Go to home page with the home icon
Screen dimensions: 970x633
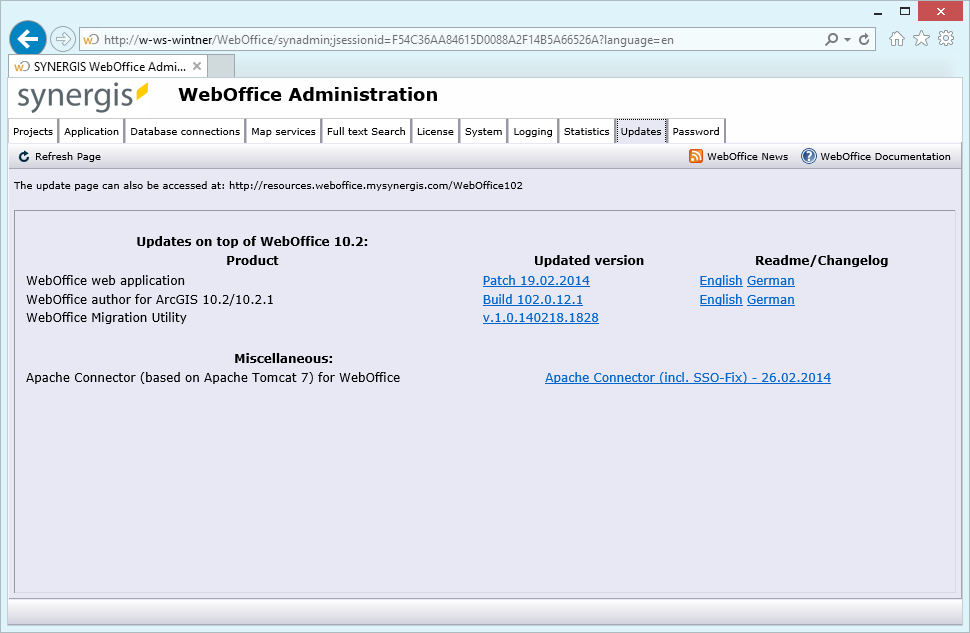coord(897,38)
